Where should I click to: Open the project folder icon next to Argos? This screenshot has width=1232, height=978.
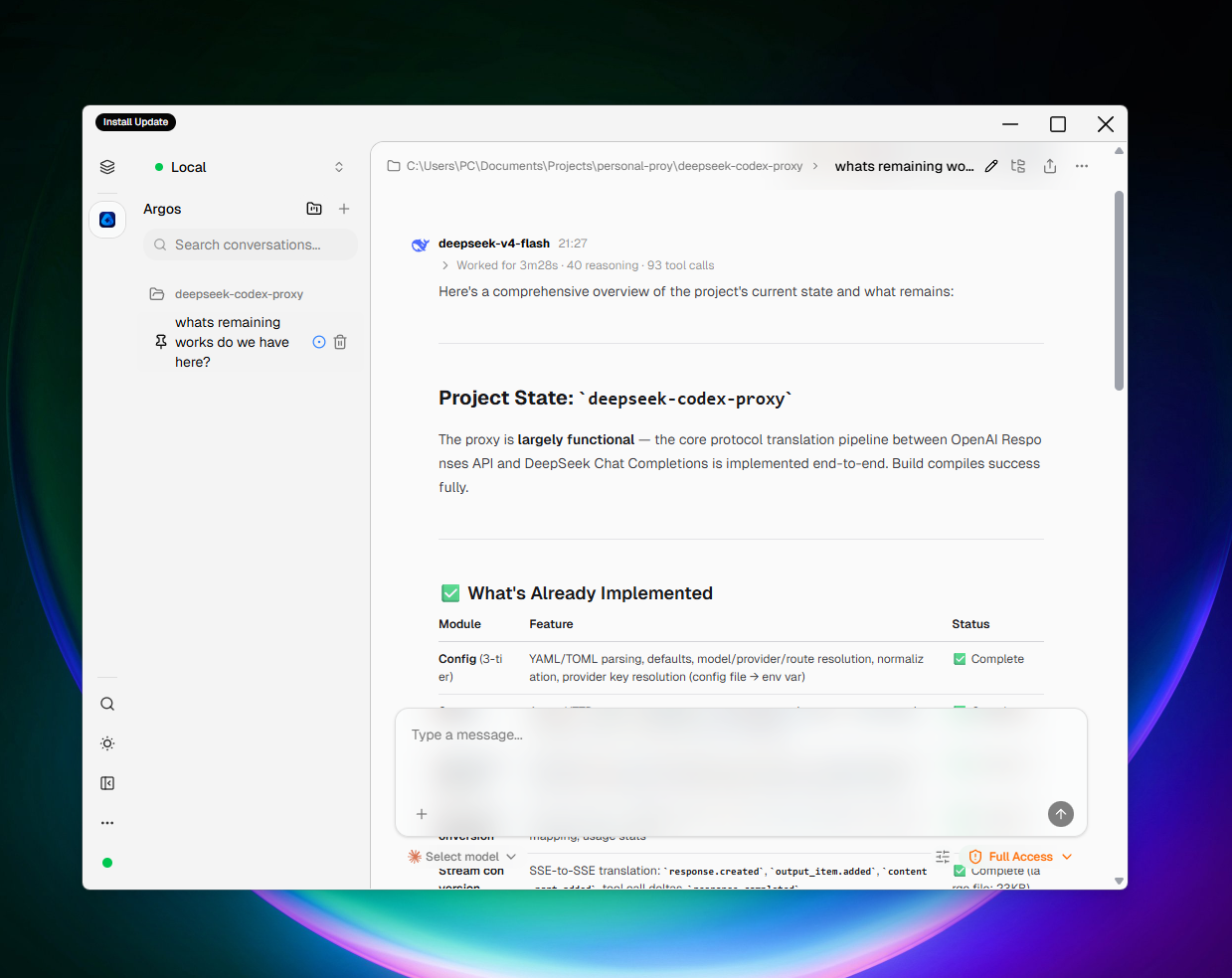(x=314, y=209)
